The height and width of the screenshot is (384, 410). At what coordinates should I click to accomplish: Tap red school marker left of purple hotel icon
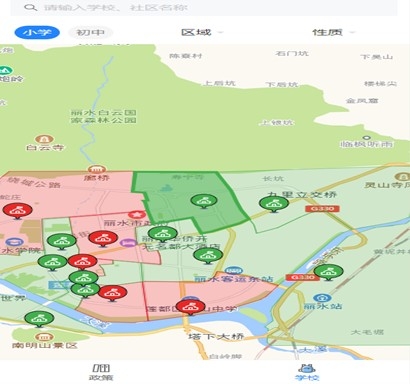tap(103, 239)
